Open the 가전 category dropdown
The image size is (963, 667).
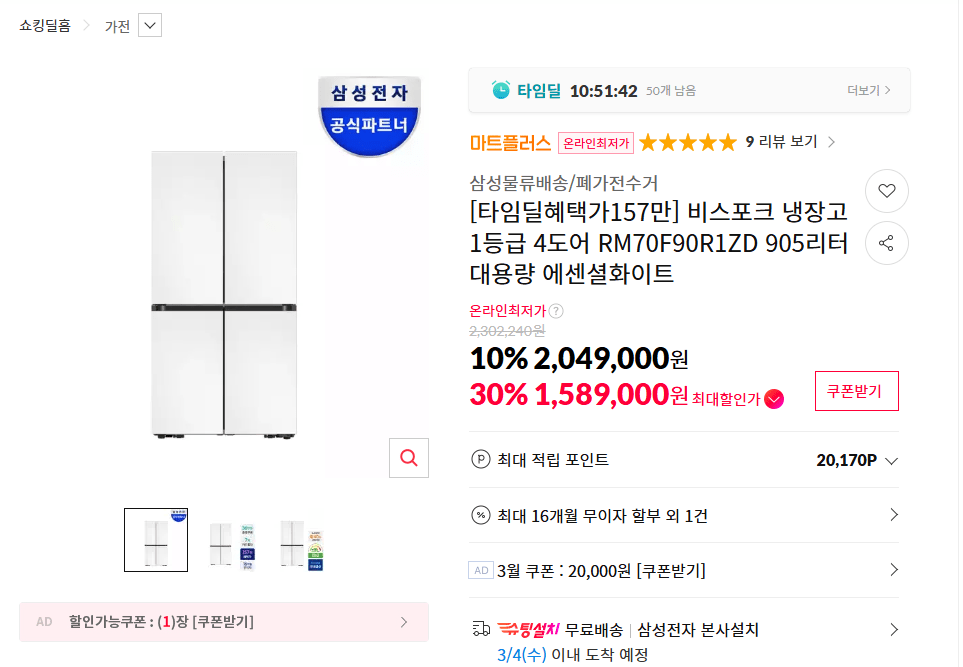(148, 24)
